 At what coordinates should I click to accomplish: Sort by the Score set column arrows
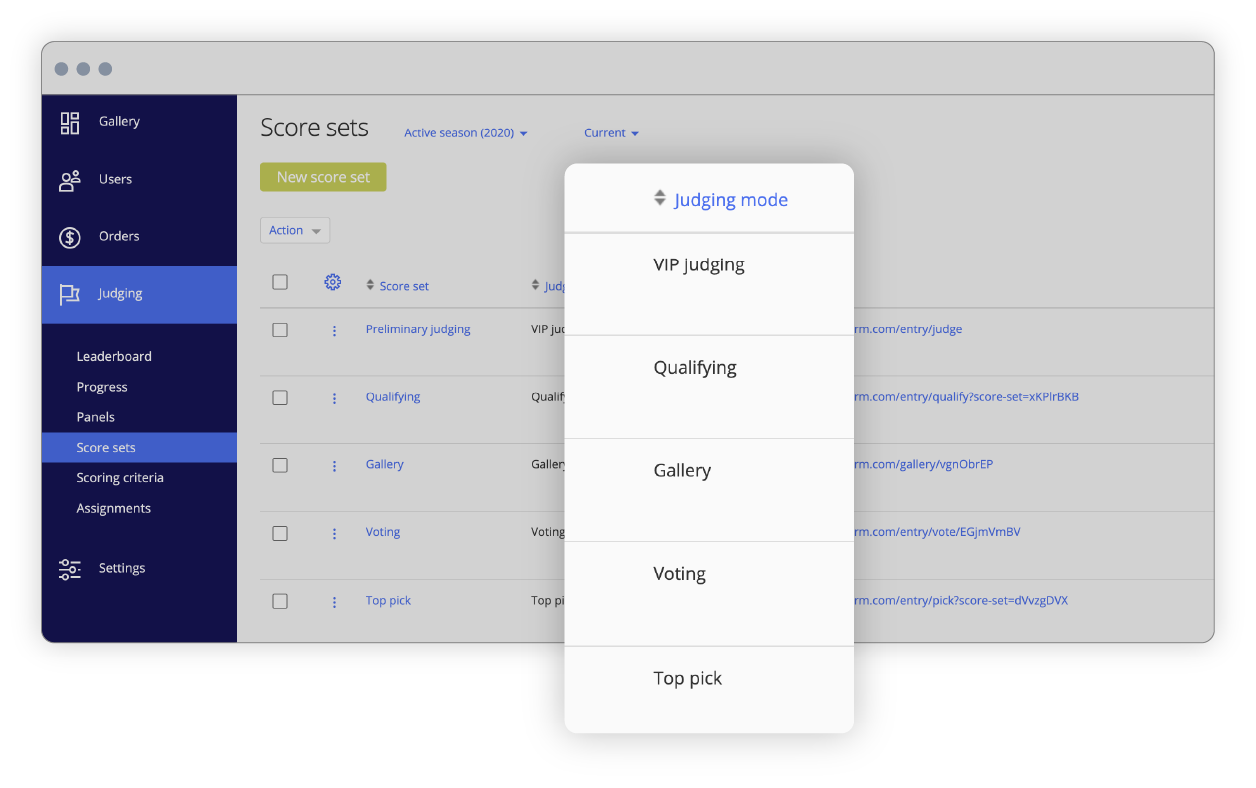pos(369,284)
